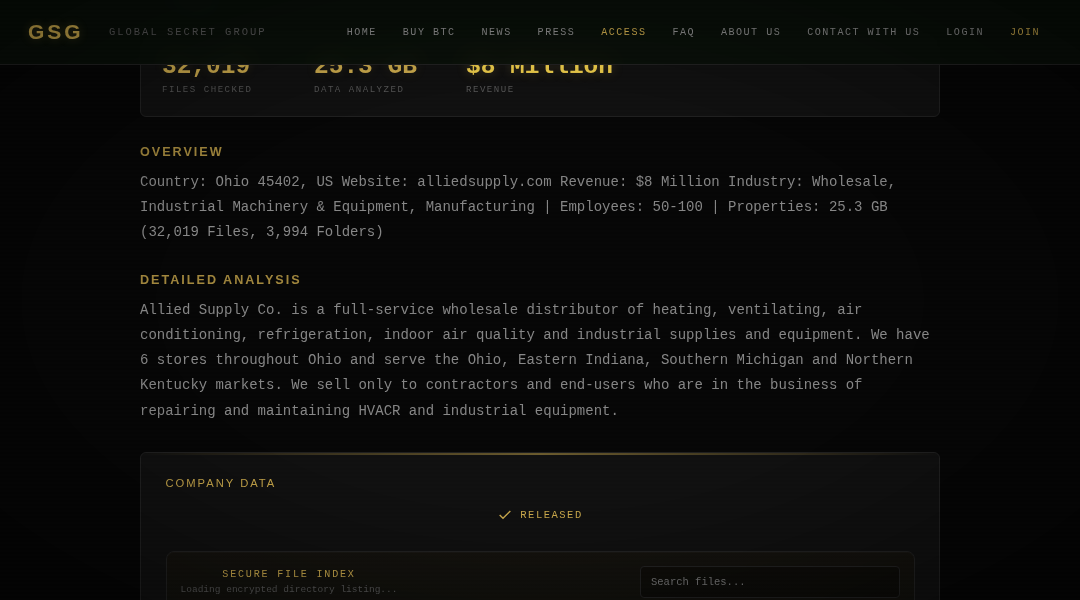Click the alliedsupply.com website text
The height and width of the screenshot is (600, 1080).
tap(484, 182)
